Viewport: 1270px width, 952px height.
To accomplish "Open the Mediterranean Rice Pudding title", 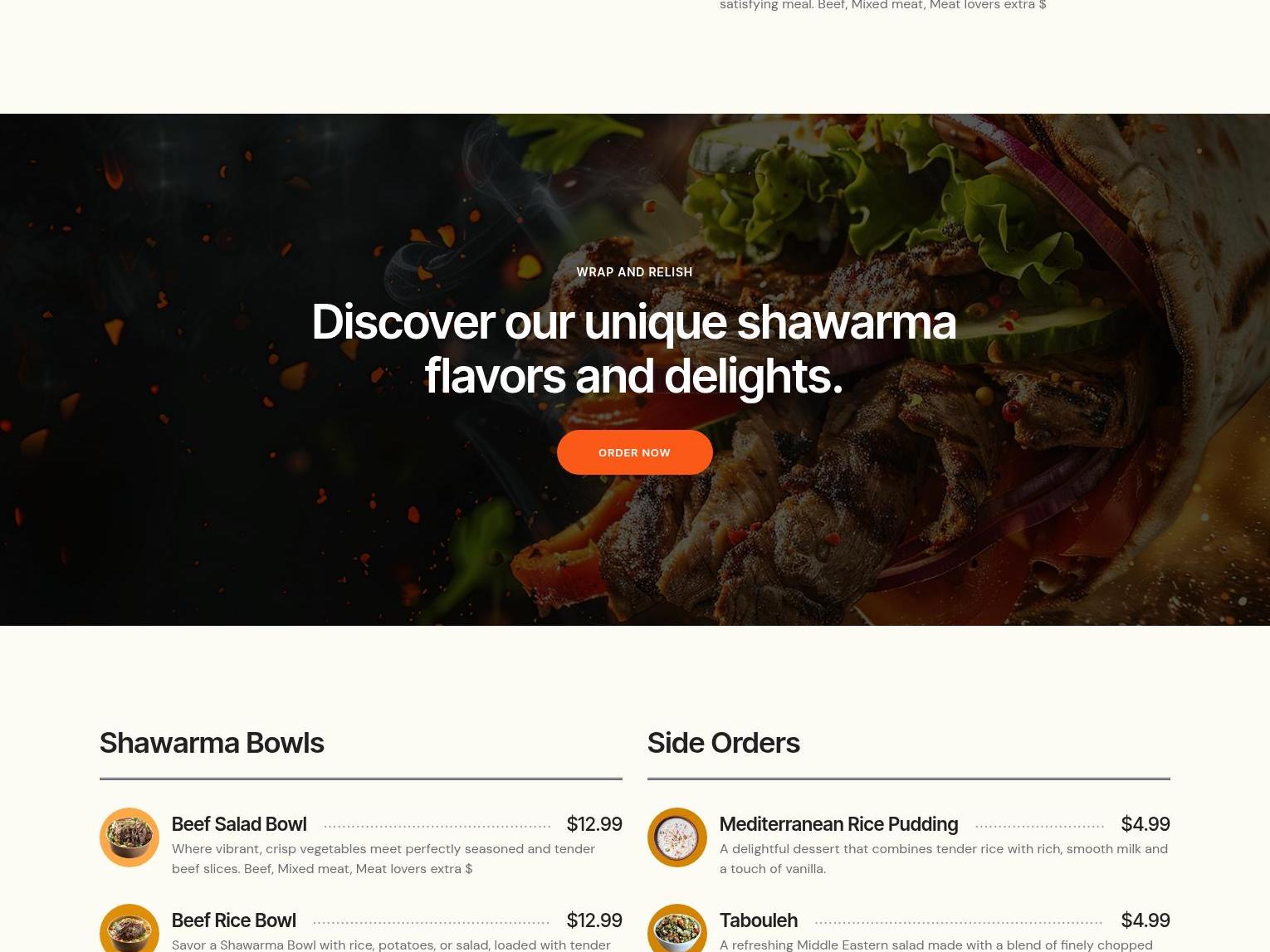I will [838, 824].
